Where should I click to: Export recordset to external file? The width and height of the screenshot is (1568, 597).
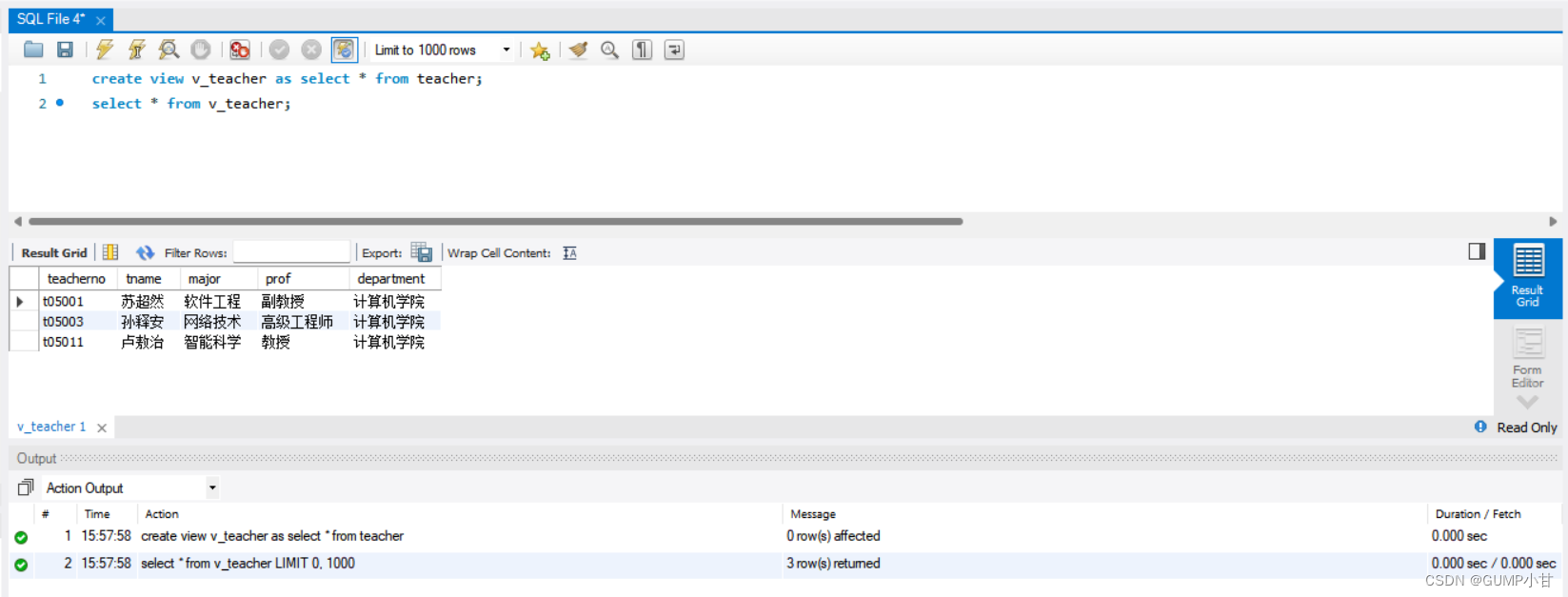coord(422,252)
